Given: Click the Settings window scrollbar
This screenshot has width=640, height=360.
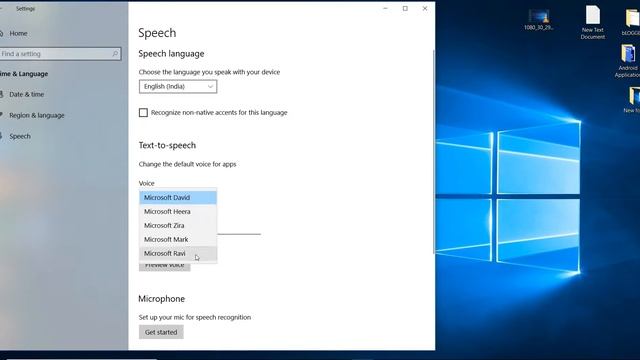Looking at the screenshot, I should coord(433,151).
